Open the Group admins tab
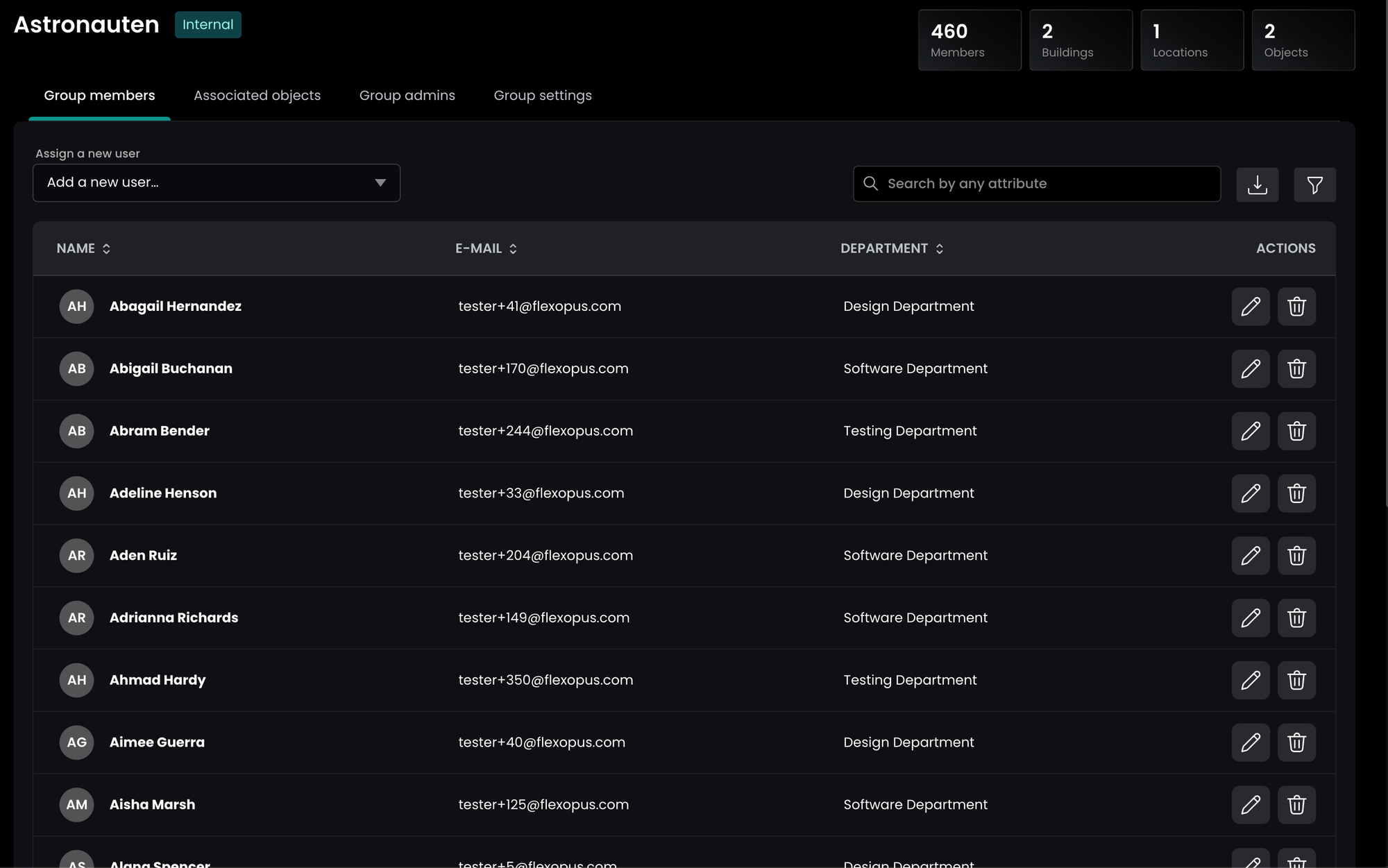Screen dimensions: 1388x868 (407, 96)
